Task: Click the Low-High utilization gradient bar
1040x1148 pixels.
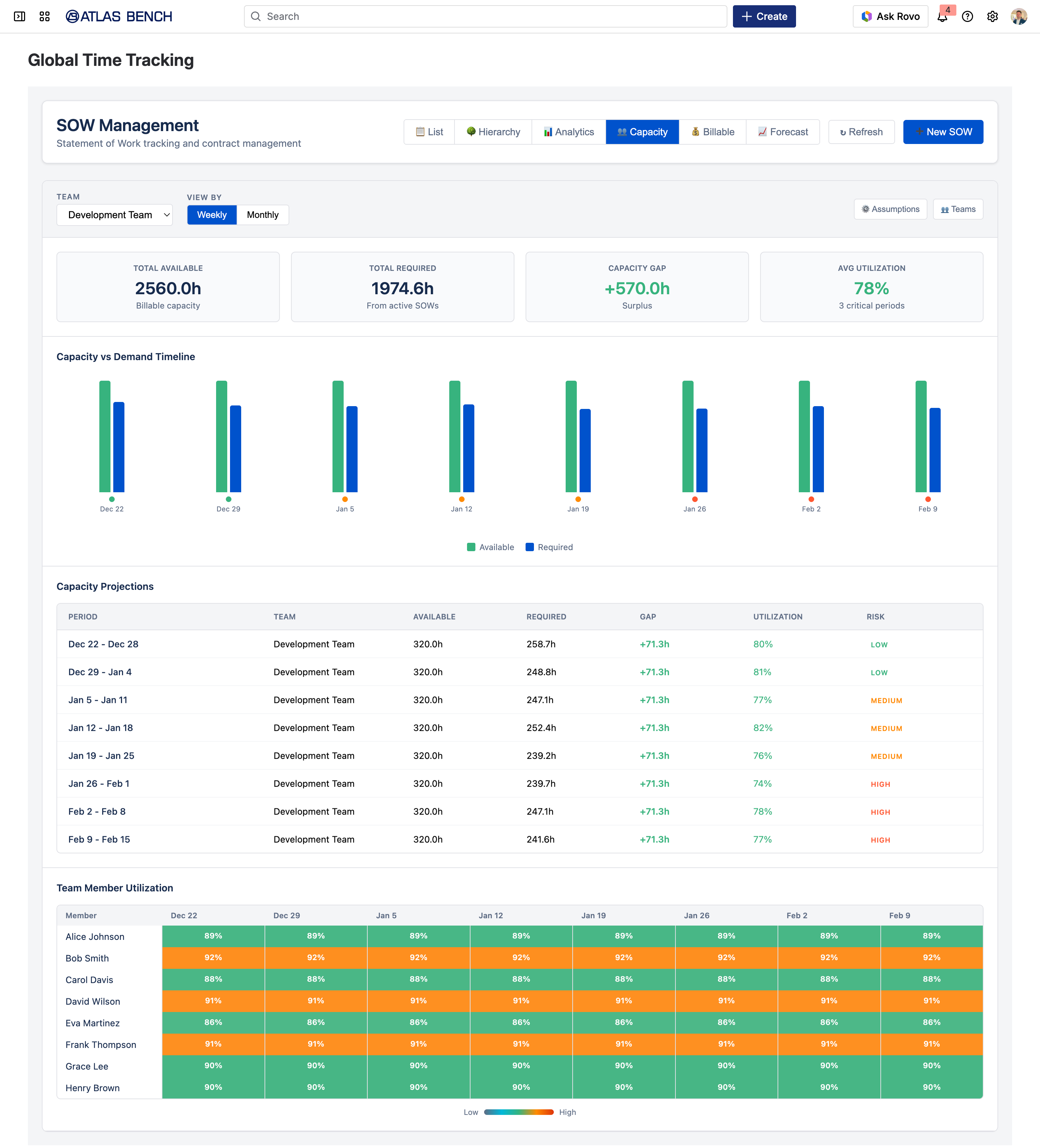Action: coord(519,1112)
